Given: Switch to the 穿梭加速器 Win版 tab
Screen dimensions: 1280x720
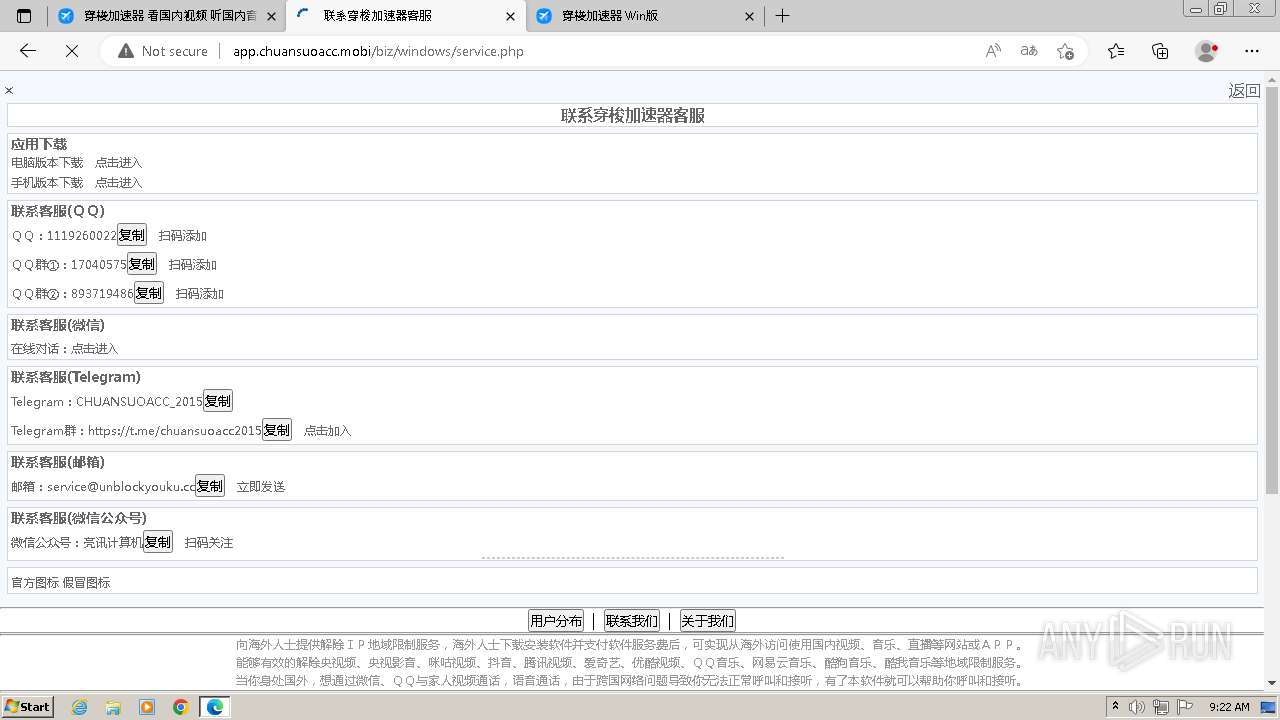Looking at the screenshot, I should [645, 16].
